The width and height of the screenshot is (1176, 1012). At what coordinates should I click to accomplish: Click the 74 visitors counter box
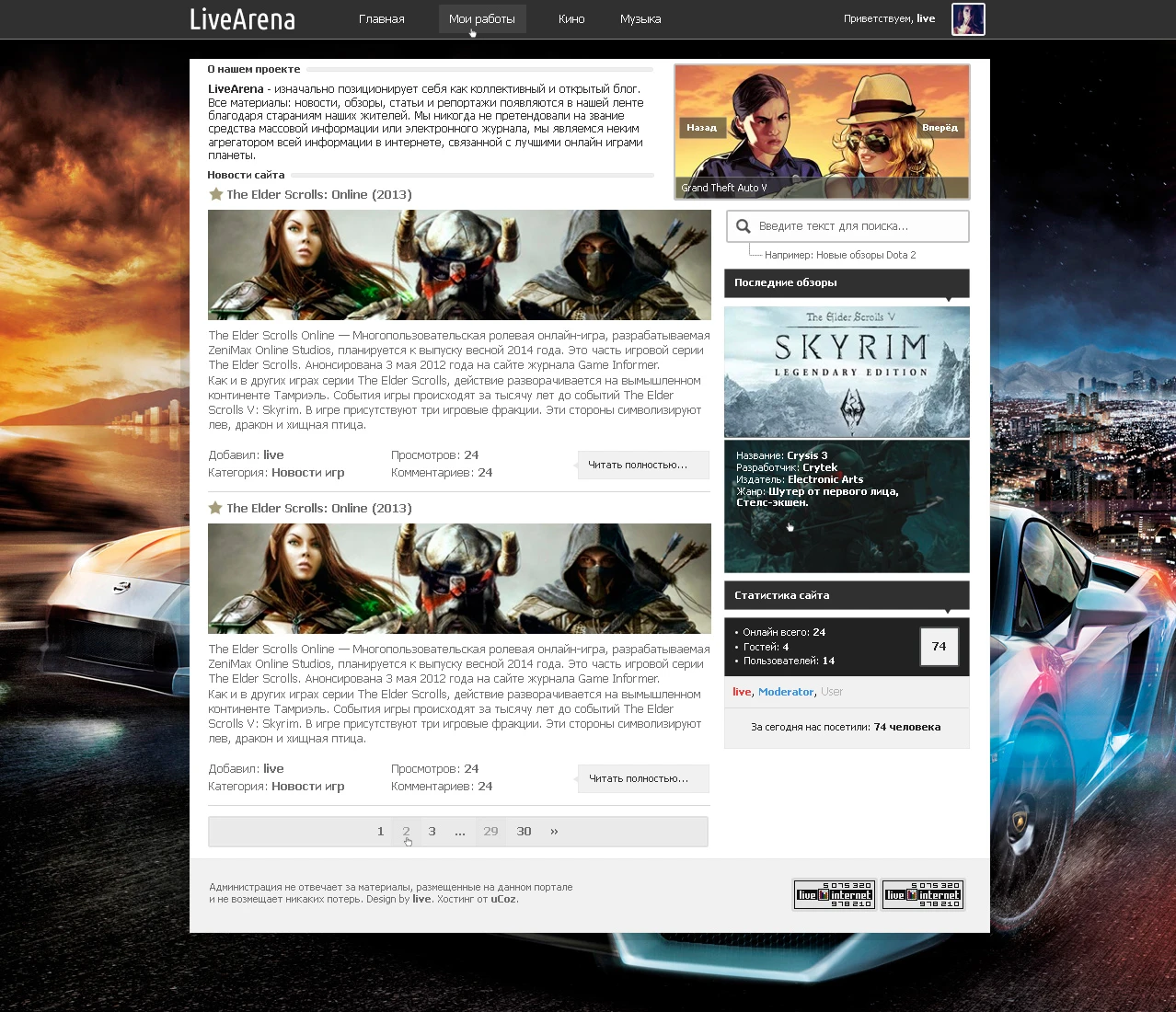pyautogui.click(x=939, y=647)
